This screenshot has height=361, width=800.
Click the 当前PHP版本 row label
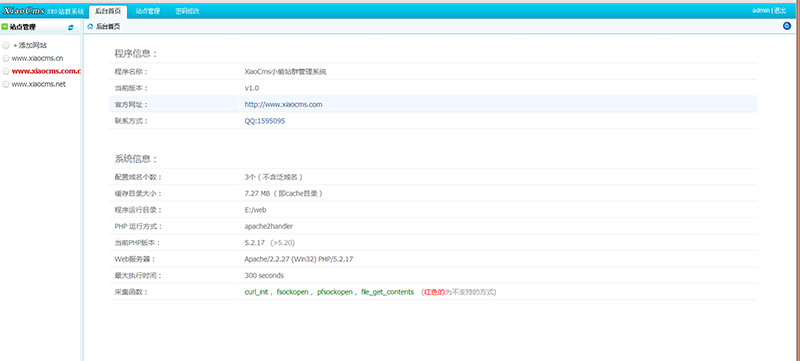[x=136, y=243]
